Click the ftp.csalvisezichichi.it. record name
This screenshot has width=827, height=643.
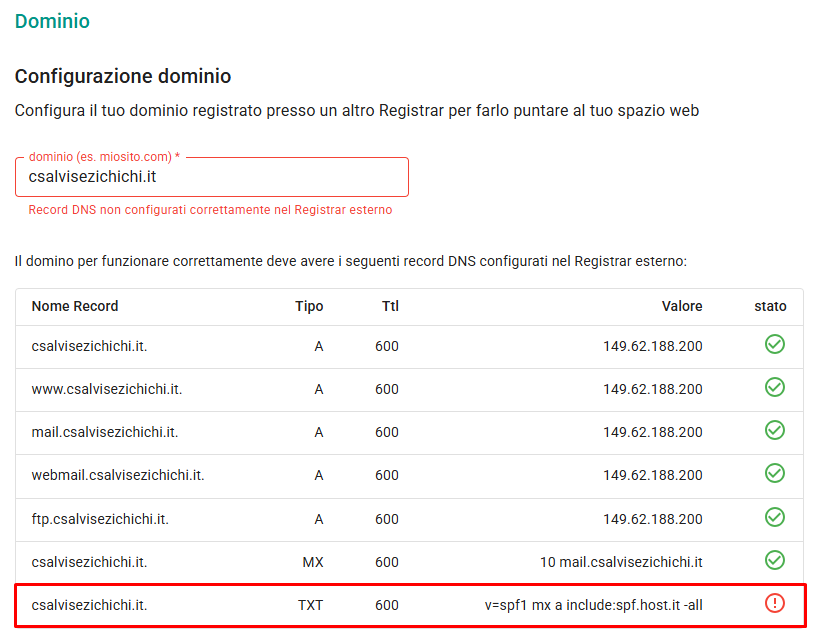point(100,520)
